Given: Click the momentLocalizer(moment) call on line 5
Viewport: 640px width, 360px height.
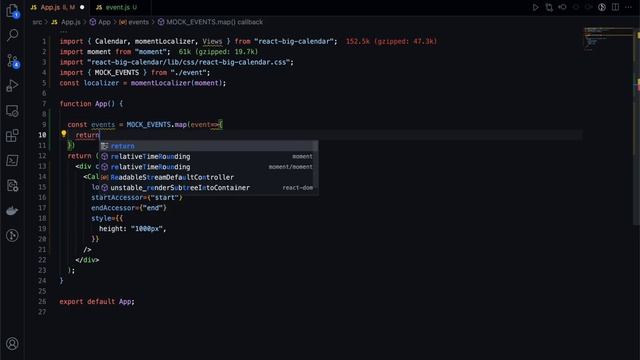Looking at the screenshot, I should pos(176,83).
